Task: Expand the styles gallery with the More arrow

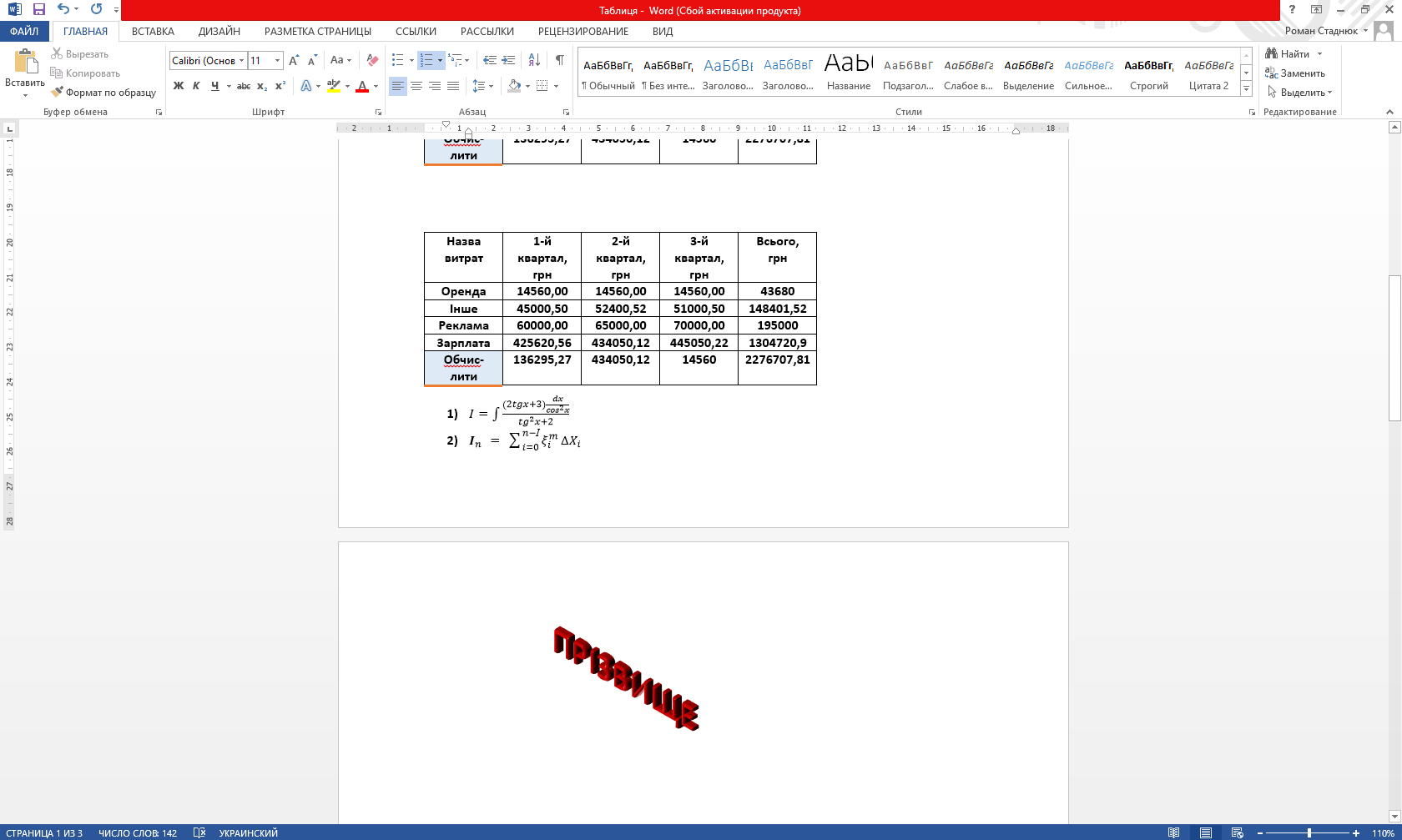Action: [x=1246, y=89]
